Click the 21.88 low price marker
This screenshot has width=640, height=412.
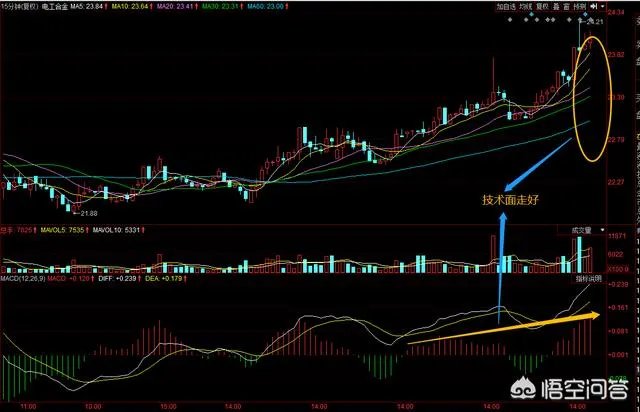pyautogui.click(x=89, y=213)
